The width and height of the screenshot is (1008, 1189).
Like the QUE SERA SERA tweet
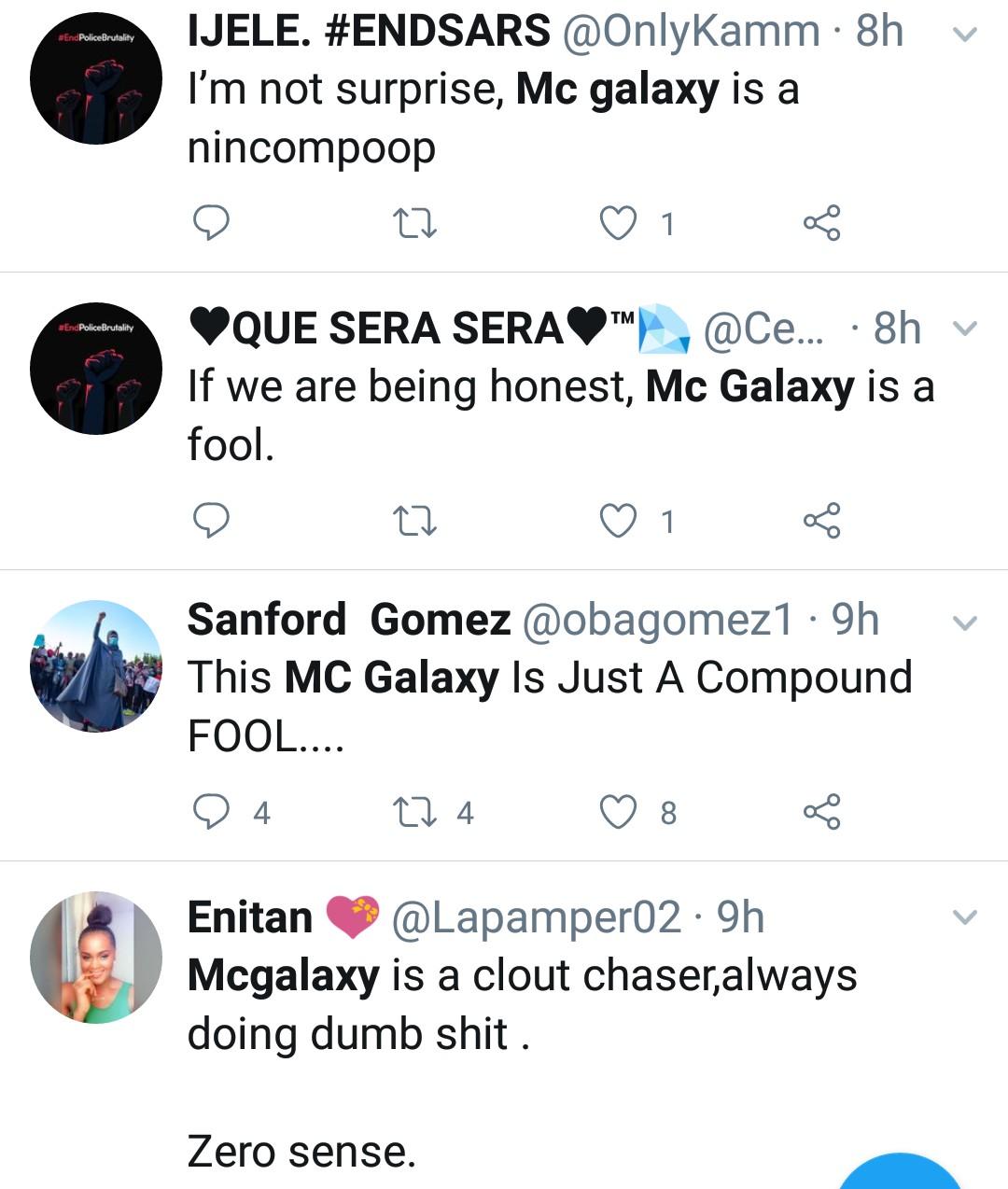pyautogui.click(x=617, y=521)
